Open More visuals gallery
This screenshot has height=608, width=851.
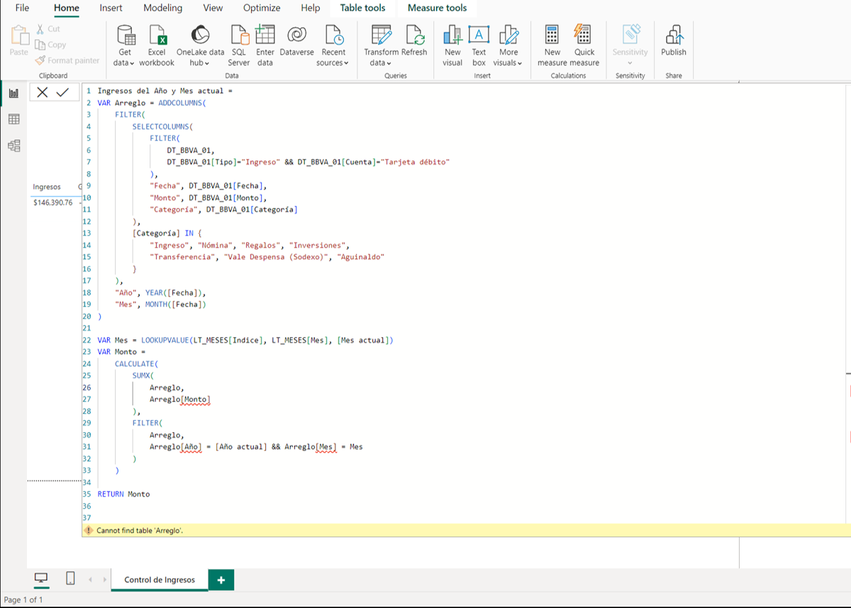(x=508, y=46)
